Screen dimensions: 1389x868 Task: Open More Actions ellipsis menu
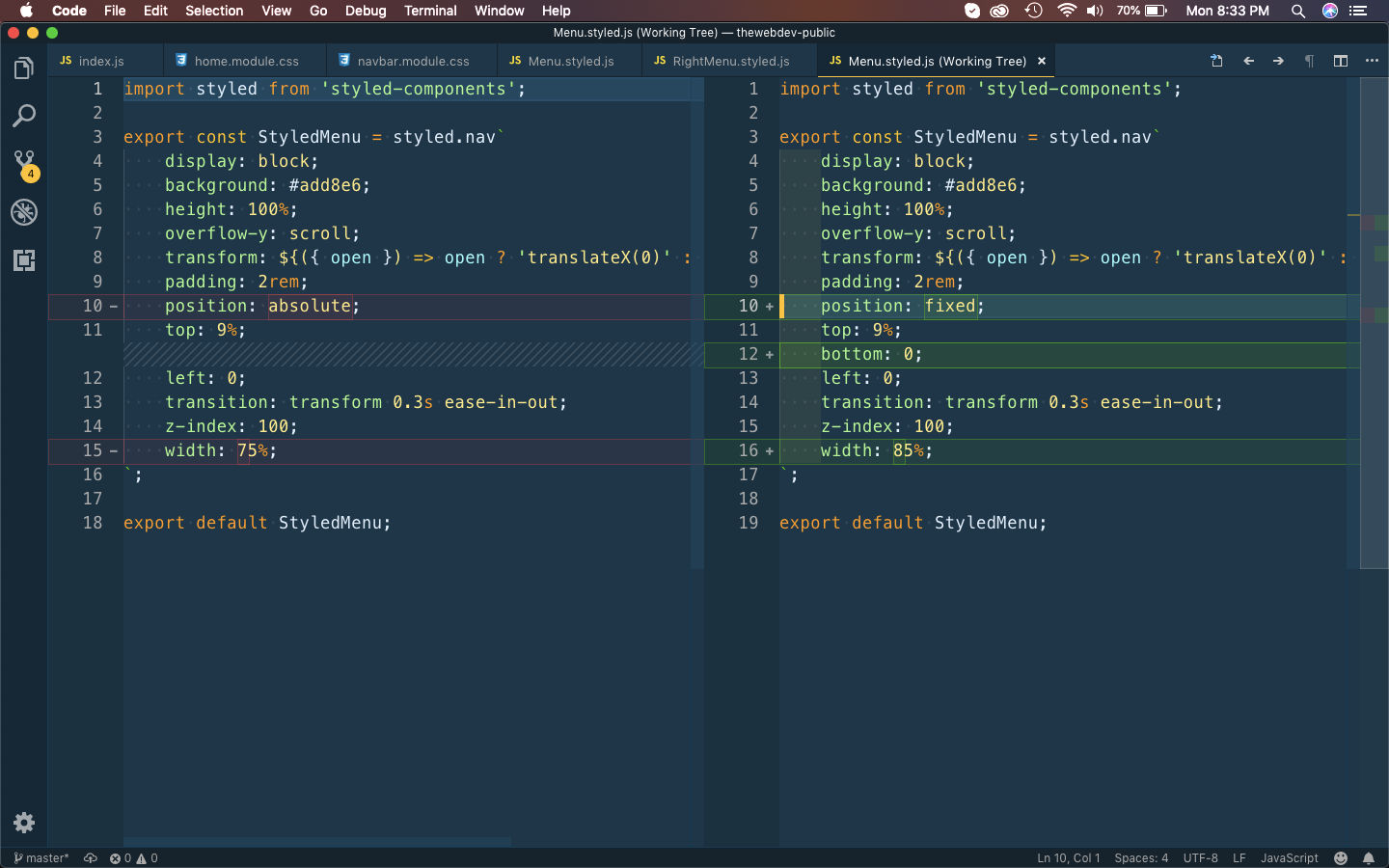(x=1372, y=61)
